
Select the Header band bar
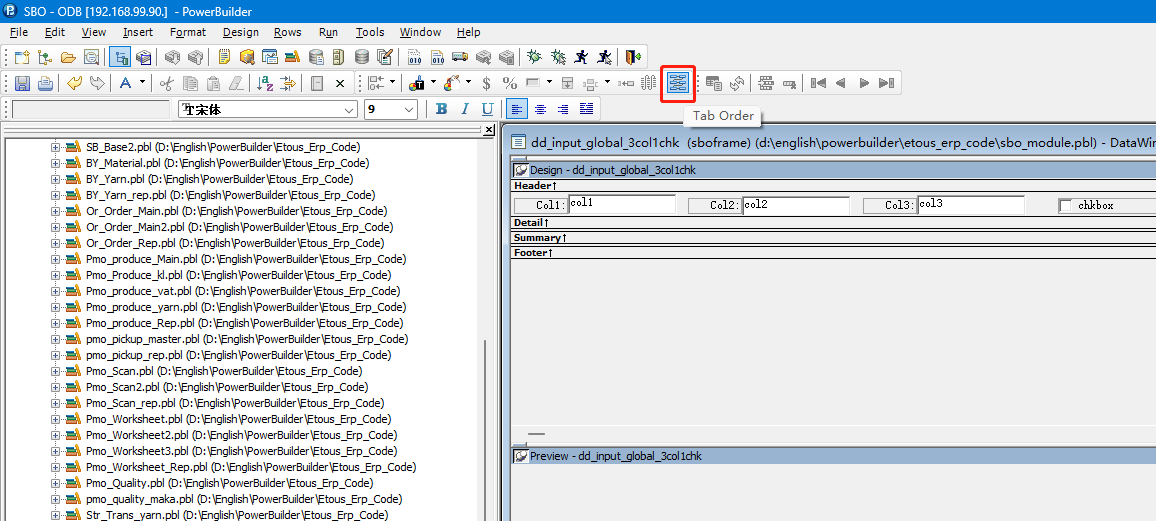[833, 186]
